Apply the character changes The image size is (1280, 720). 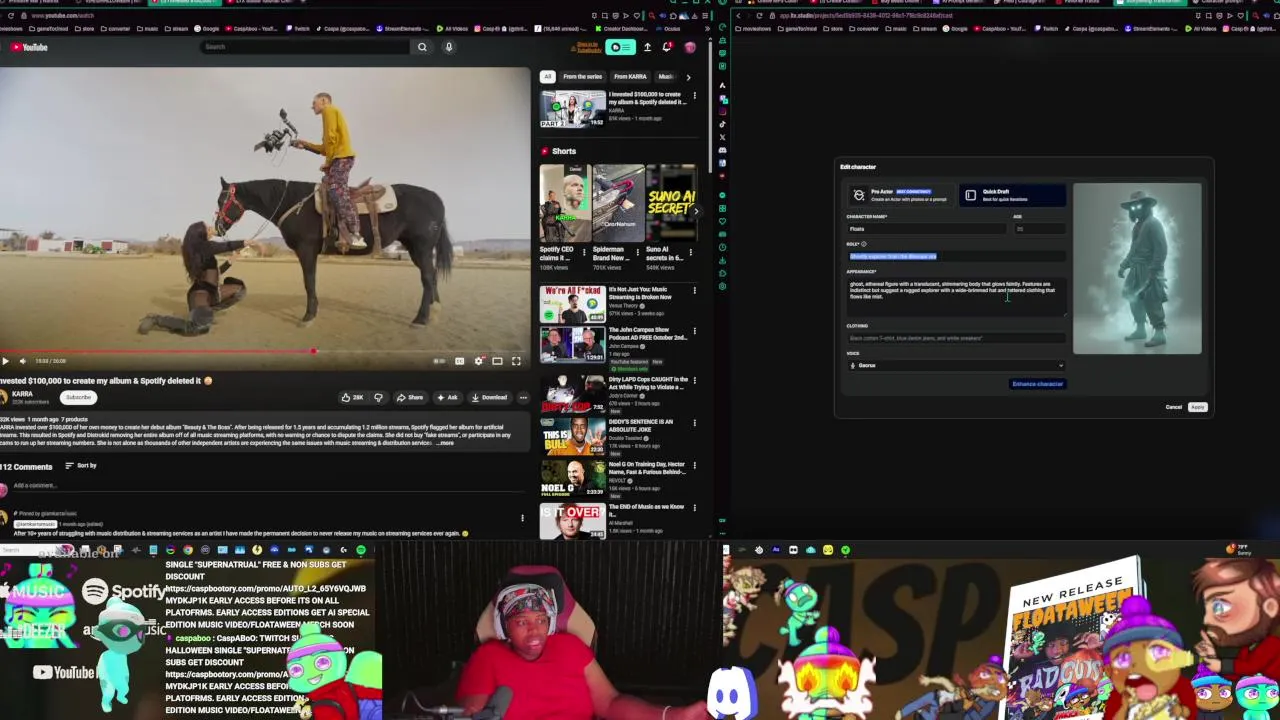tap(1197, 407)
